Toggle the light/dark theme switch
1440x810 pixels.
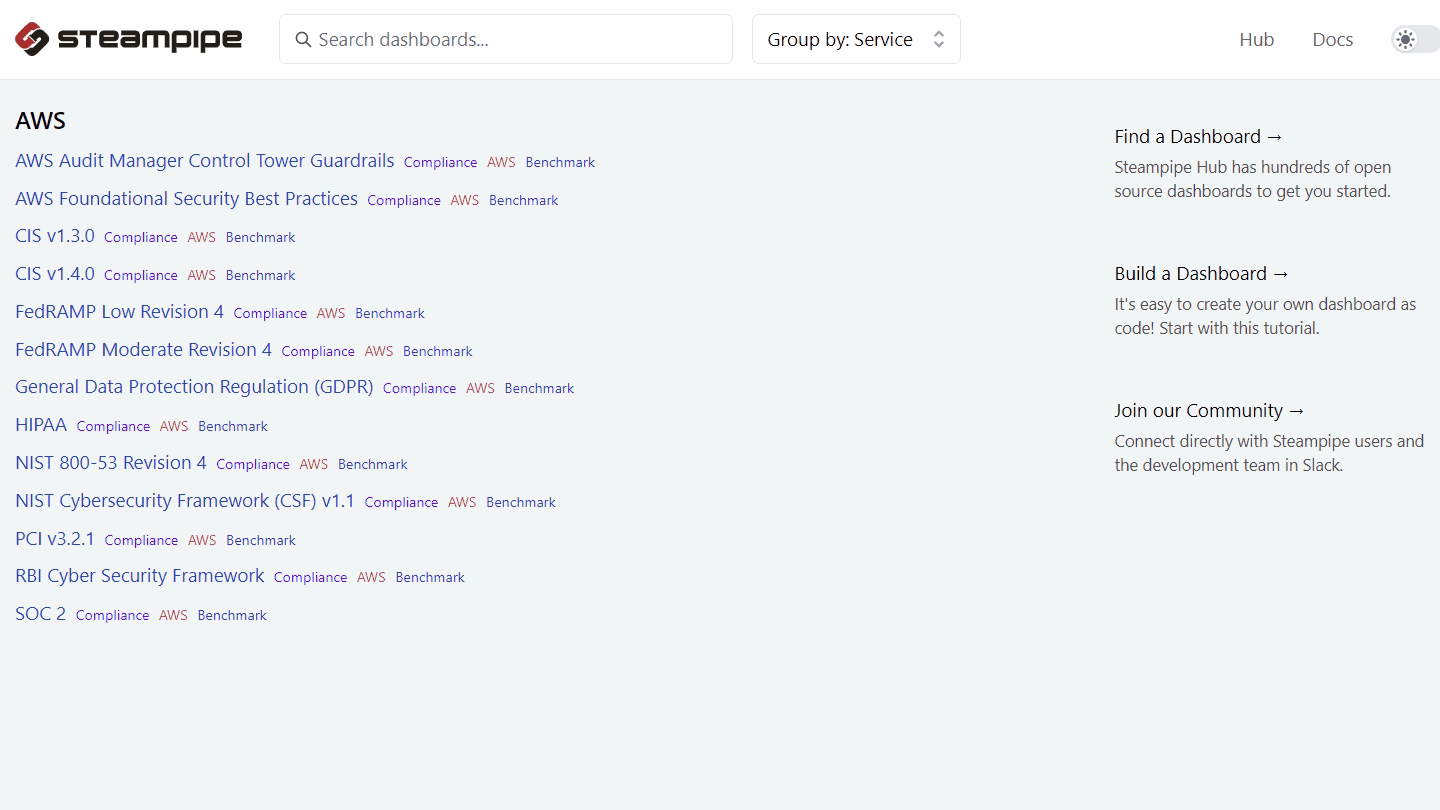click(x=1414, y=39)
